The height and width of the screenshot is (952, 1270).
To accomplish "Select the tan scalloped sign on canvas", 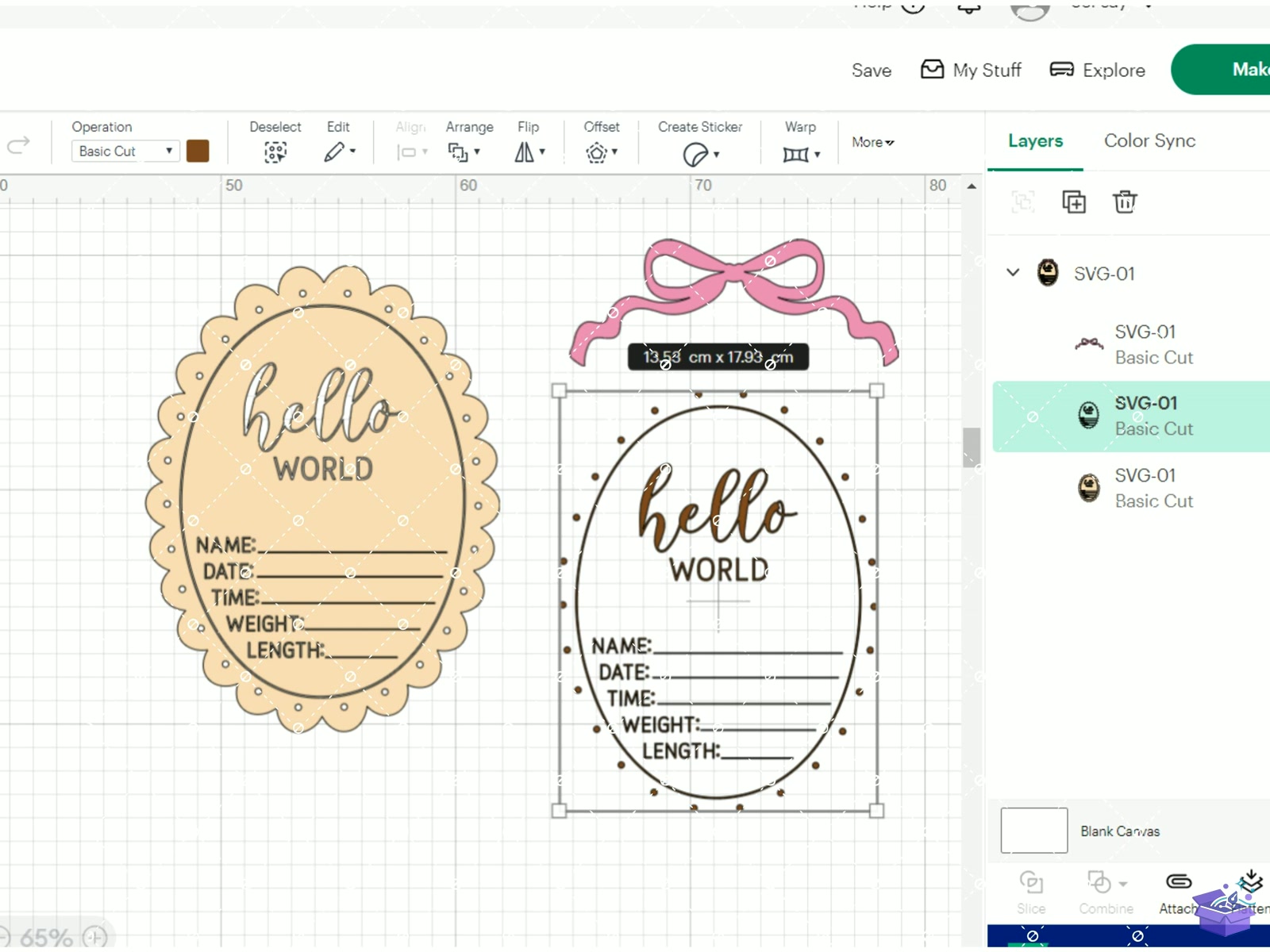I will tap(323, 498).
